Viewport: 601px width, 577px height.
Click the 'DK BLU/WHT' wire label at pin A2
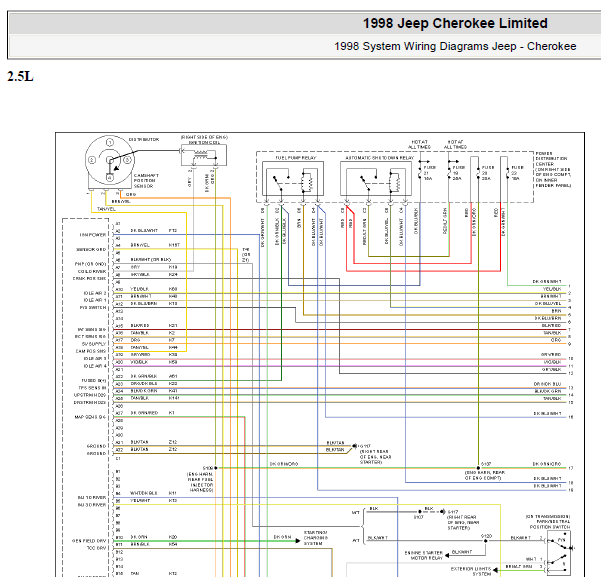pyautogui.click(x=144, y=231)
